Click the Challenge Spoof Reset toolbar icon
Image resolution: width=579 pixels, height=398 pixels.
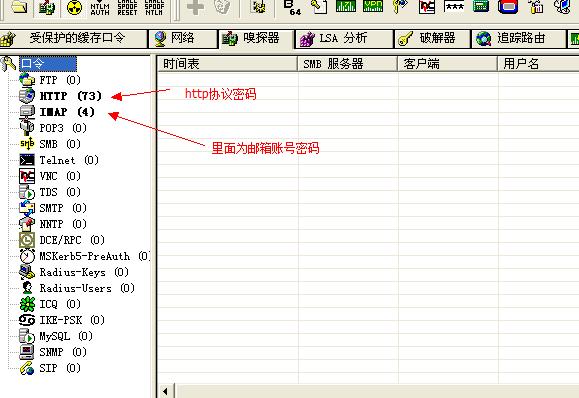[127, 8]
